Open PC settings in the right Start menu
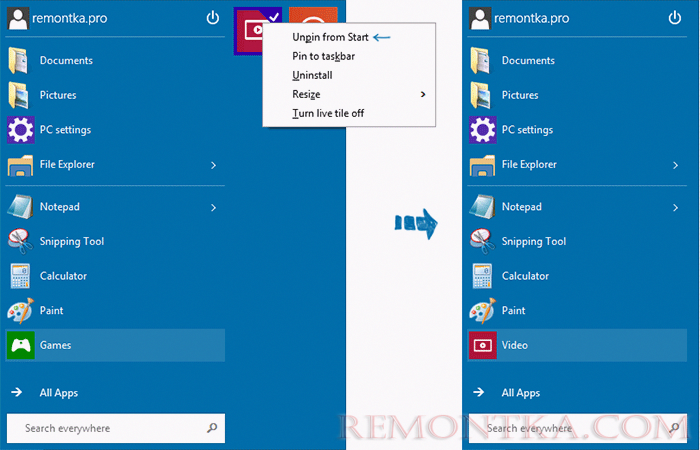This screenshot has height=450, width=700. [526, 130]
